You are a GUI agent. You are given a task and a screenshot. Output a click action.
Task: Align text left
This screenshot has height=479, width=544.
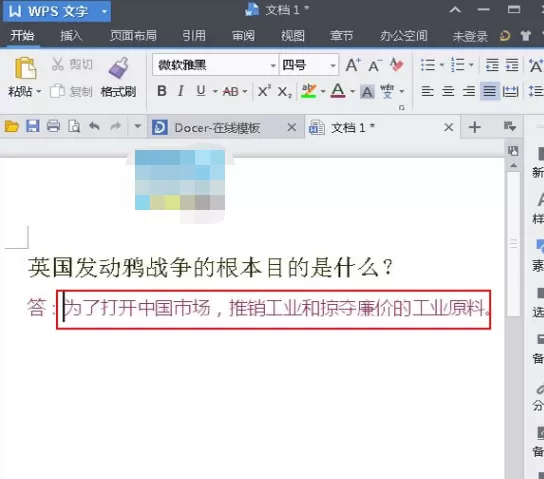tap(427, 92)
